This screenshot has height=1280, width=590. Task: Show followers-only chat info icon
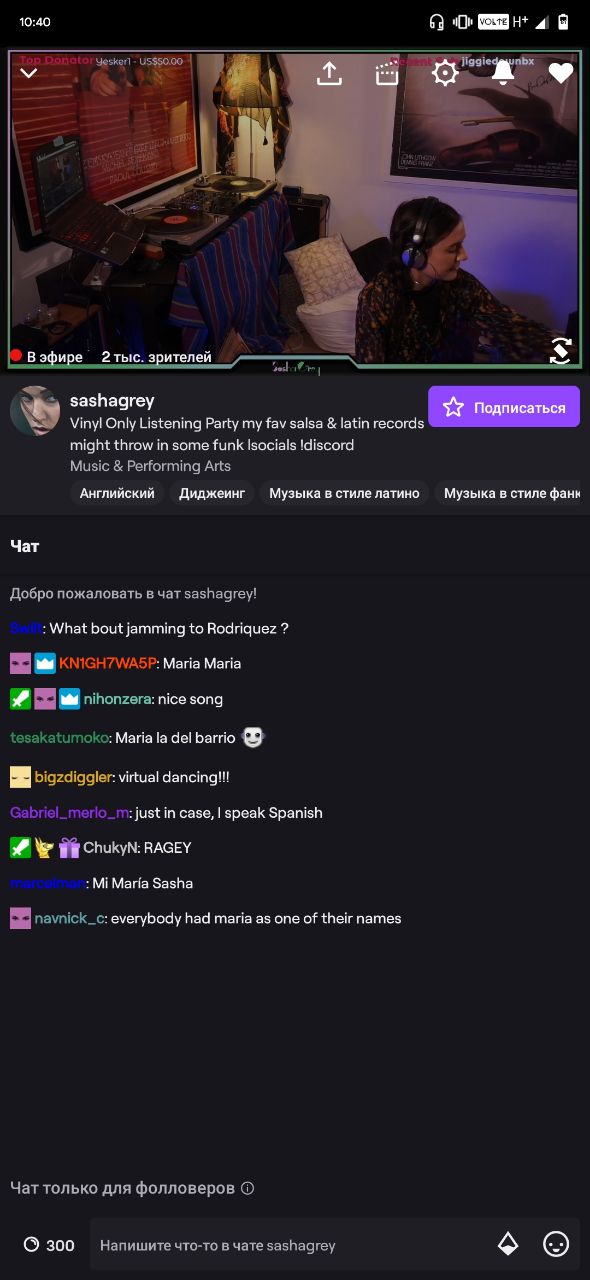[x=248, y=1188]
